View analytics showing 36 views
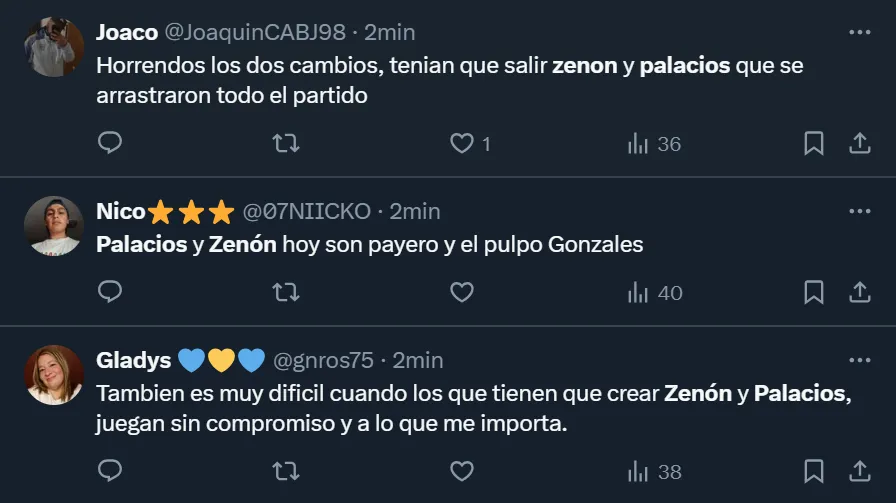Image resolution: width=896 pixels, height=503 pixels. (x=654, y=143)
